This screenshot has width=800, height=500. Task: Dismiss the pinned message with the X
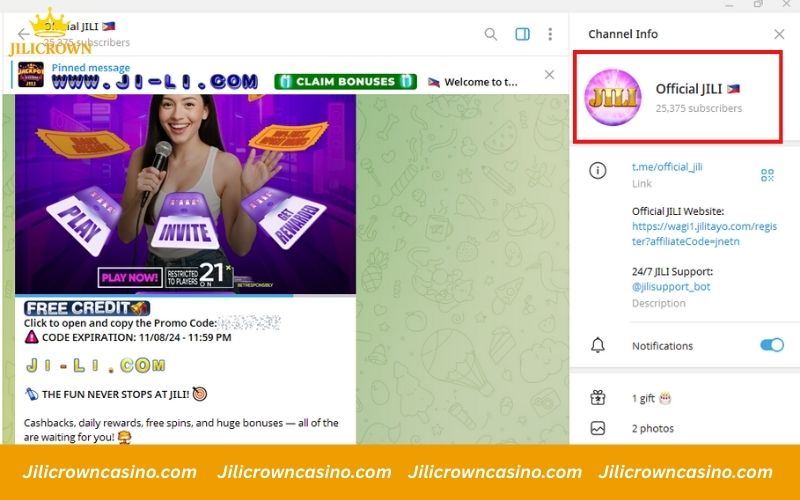click(549, 75)
